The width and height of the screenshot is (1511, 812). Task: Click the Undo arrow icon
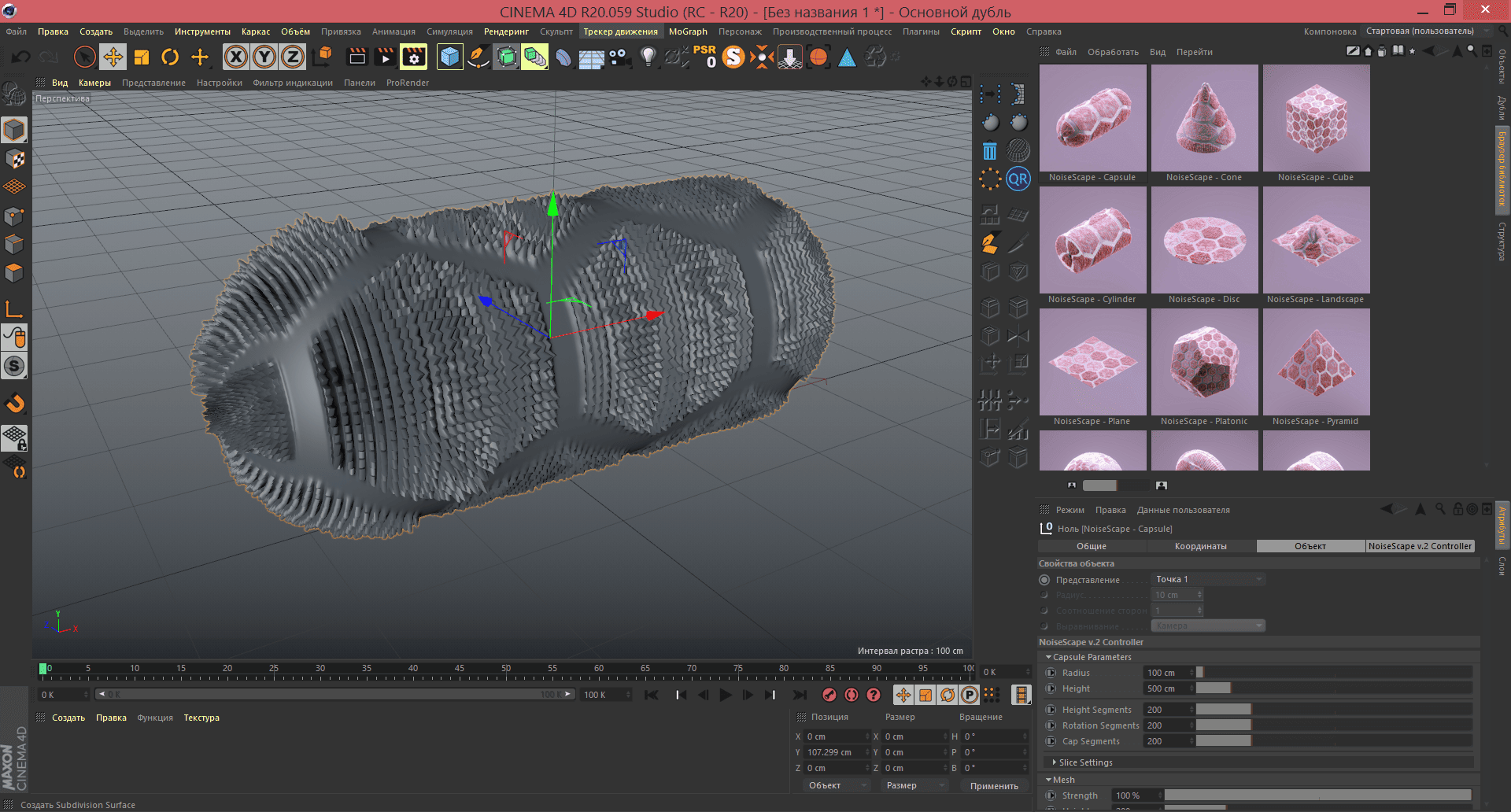(x=21, y=57)
